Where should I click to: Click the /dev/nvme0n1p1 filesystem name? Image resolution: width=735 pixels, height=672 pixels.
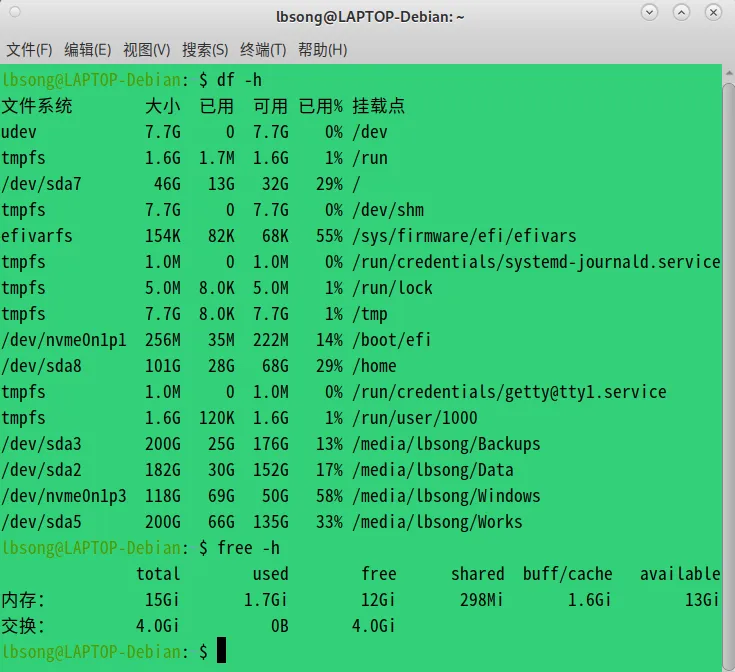[x=64, y=340]
